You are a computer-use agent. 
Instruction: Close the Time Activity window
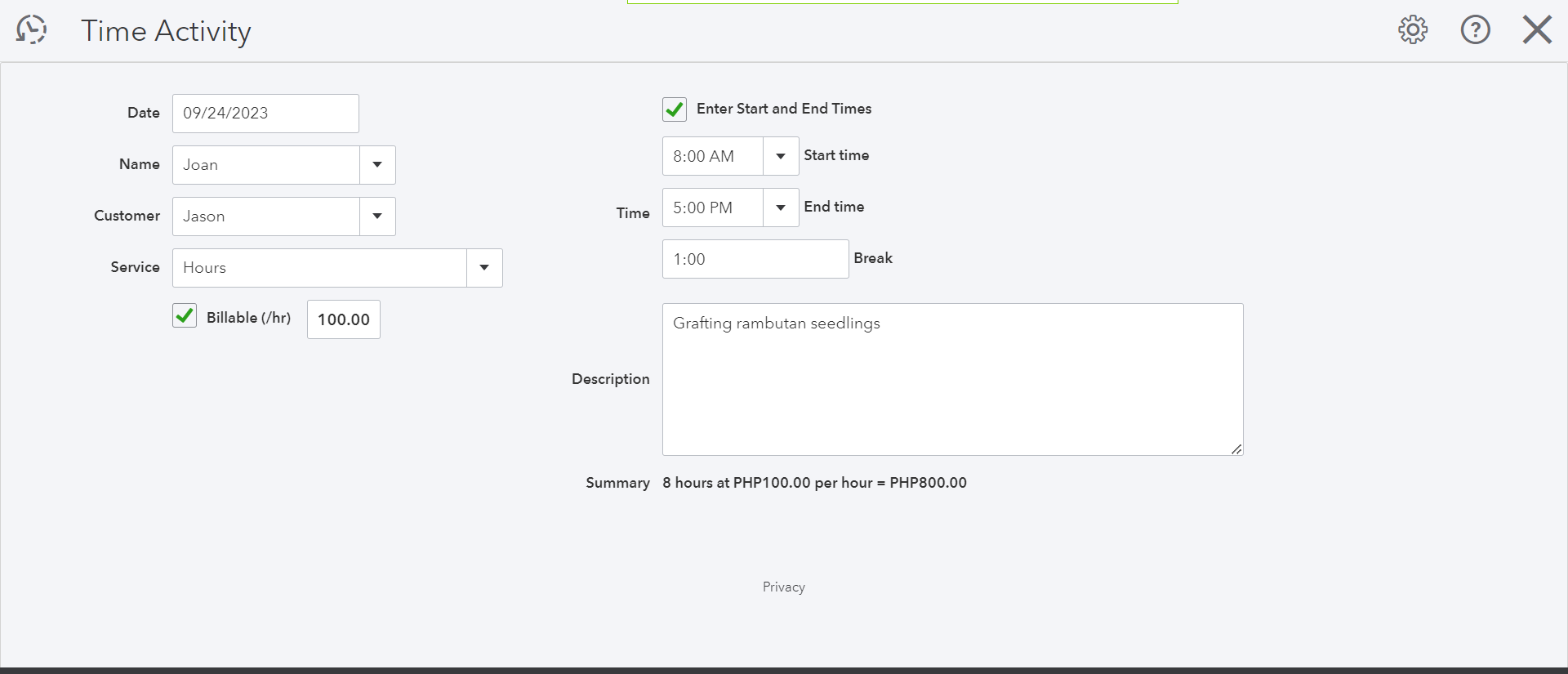click(1537, 30)
